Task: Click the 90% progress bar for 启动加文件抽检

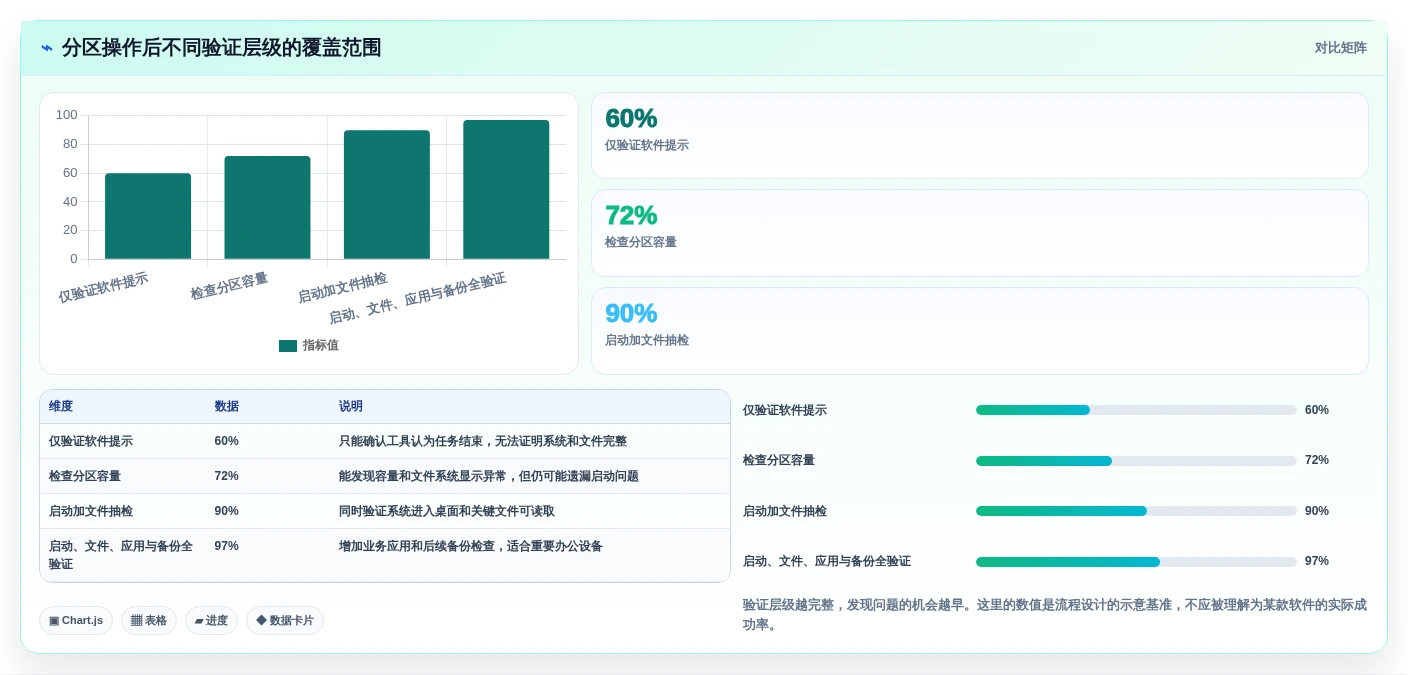Action: click(x=1136, y=511)
